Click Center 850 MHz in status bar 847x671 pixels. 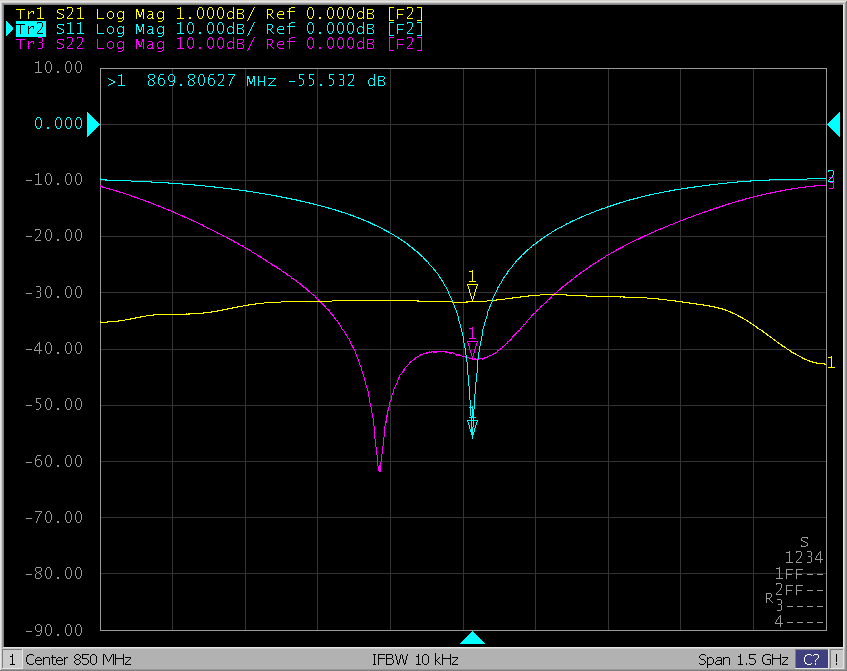78,660
